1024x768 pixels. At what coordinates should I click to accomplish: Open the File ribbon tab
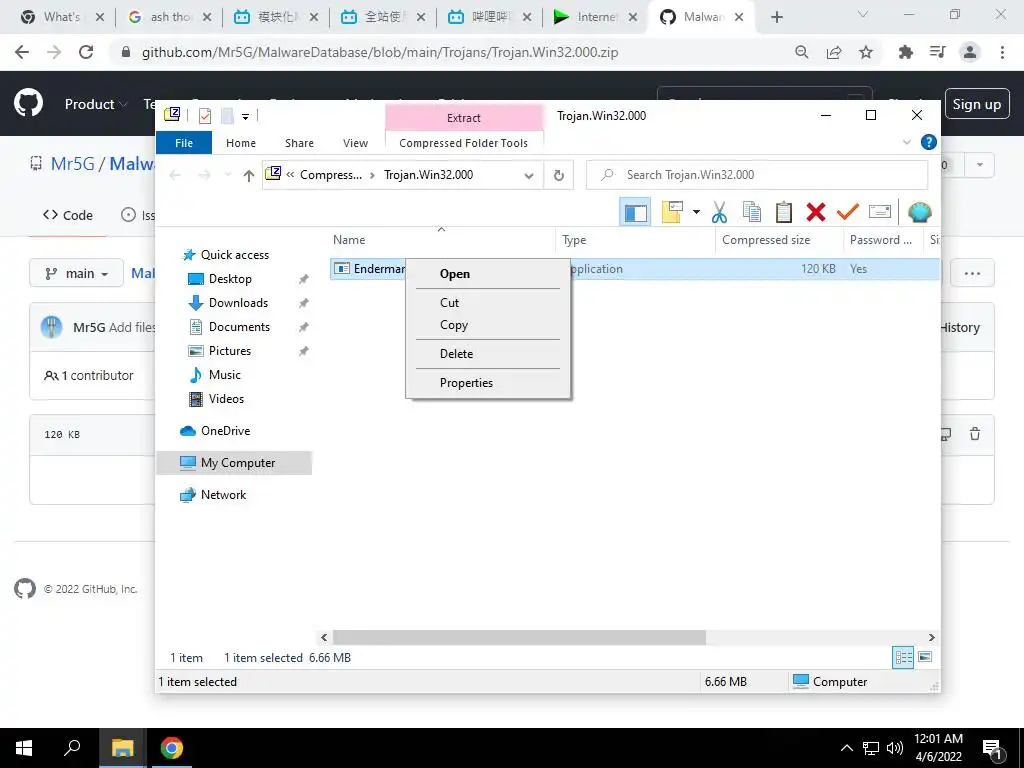pos(184,142)
